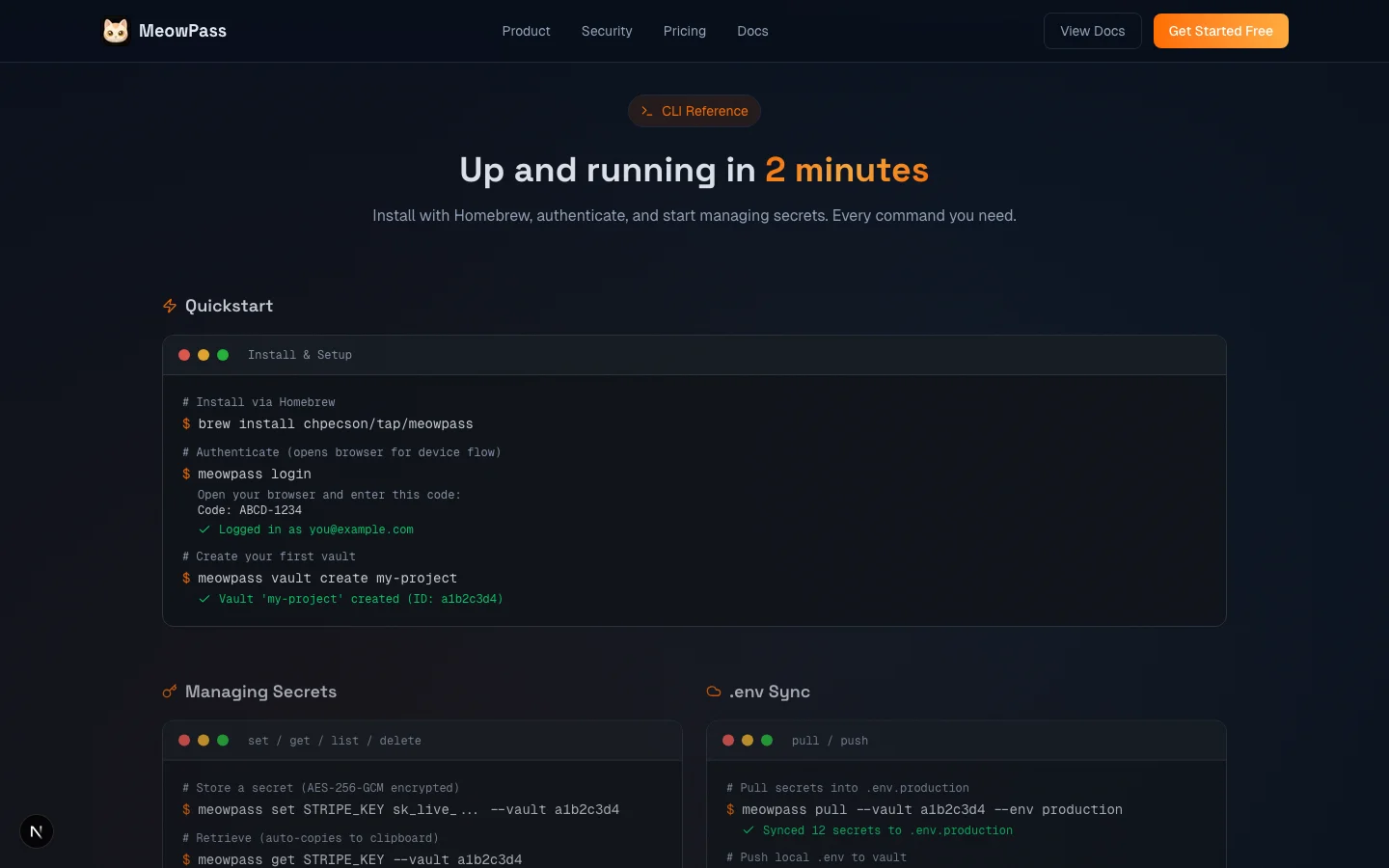Click the Quickstart section heading
The image size is (1389, 868).
pyautogui.click(x=229, y=306)
